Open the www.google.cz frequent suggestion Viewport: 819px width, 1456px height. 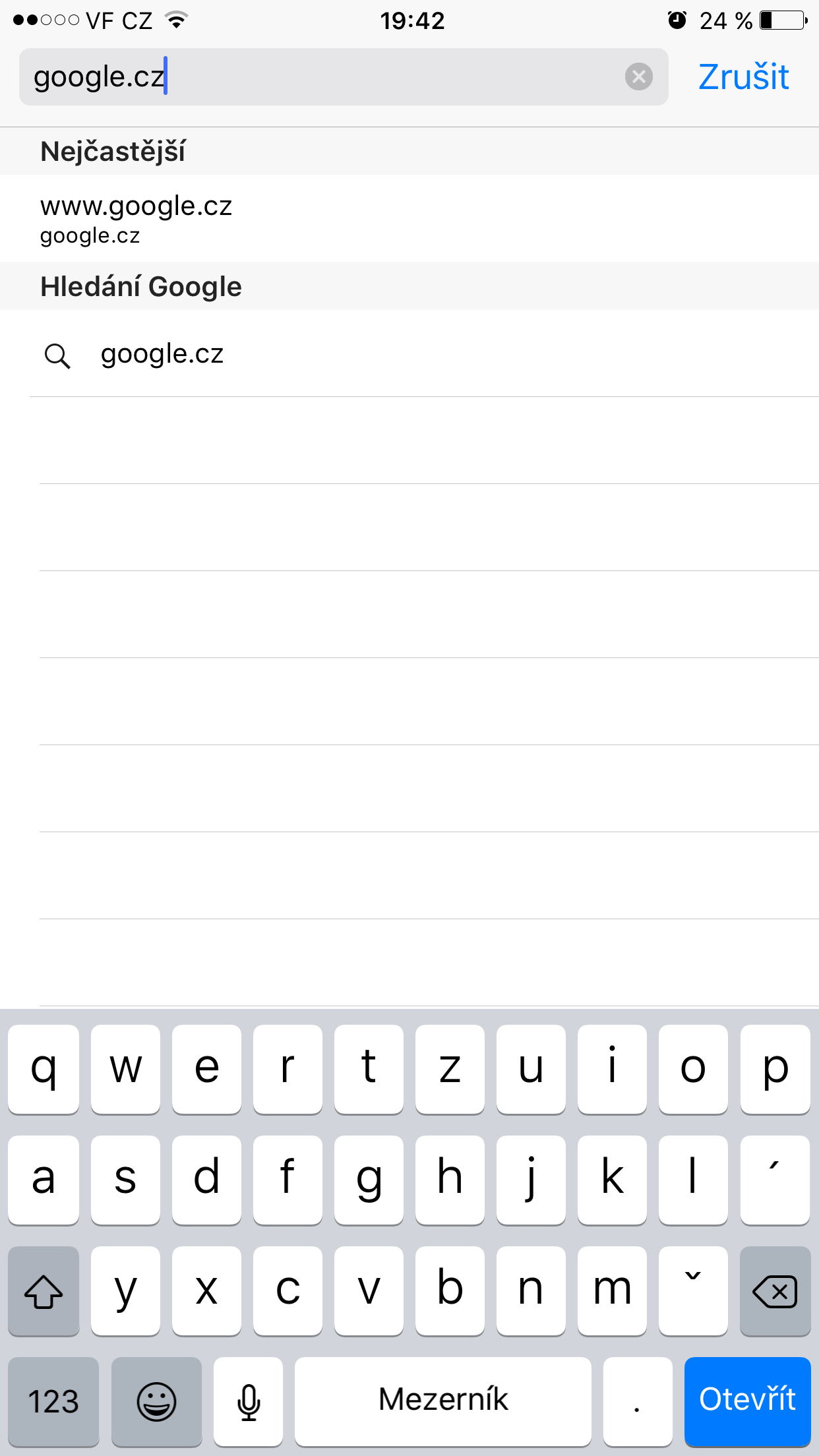[x=136, y=218]
